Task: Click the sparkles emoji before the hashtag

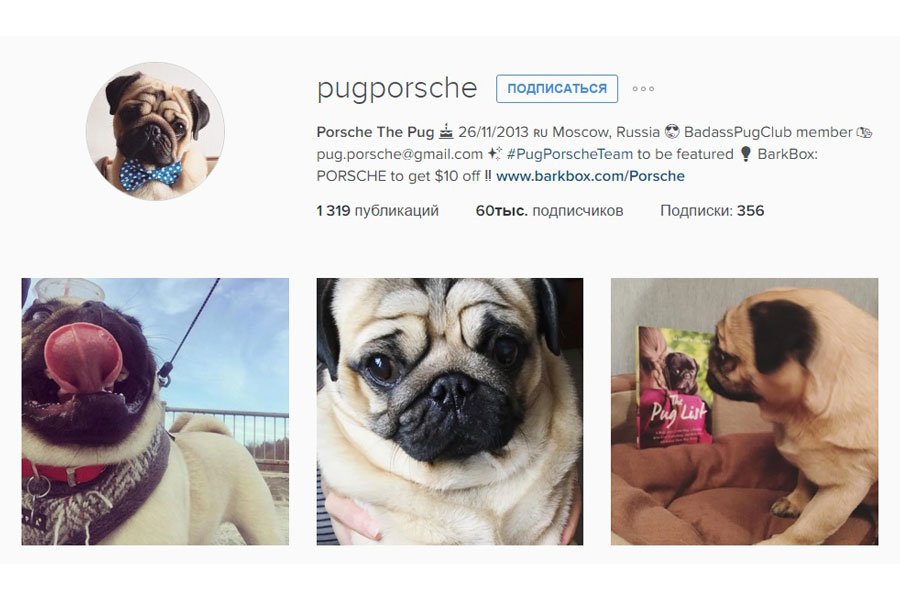Action: pyautogui.click(x=494, y=154)
